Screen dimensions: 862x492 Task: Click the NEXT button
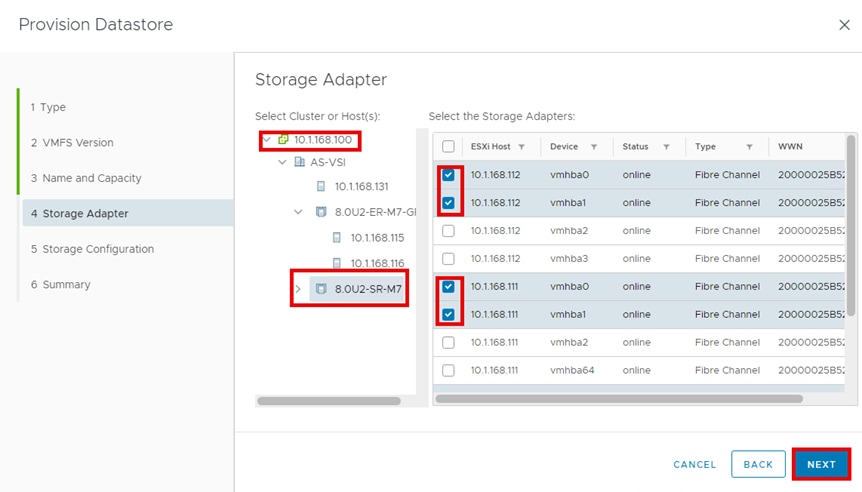821,464
